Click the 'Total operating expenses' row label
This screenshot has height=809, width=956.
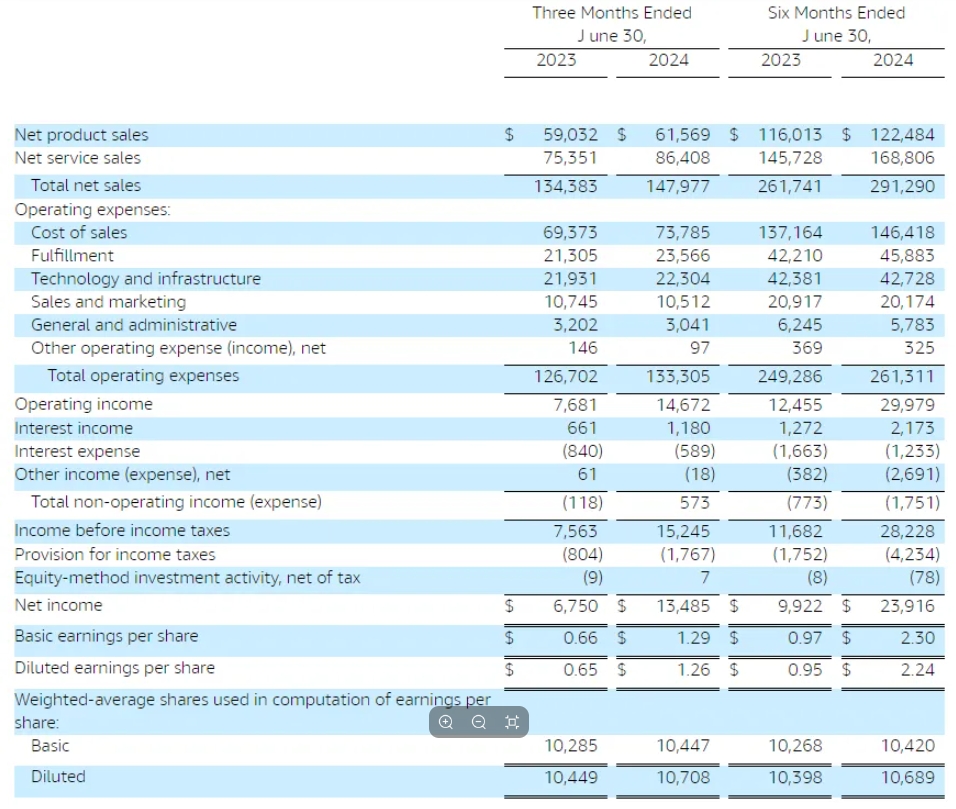(143, 376)
